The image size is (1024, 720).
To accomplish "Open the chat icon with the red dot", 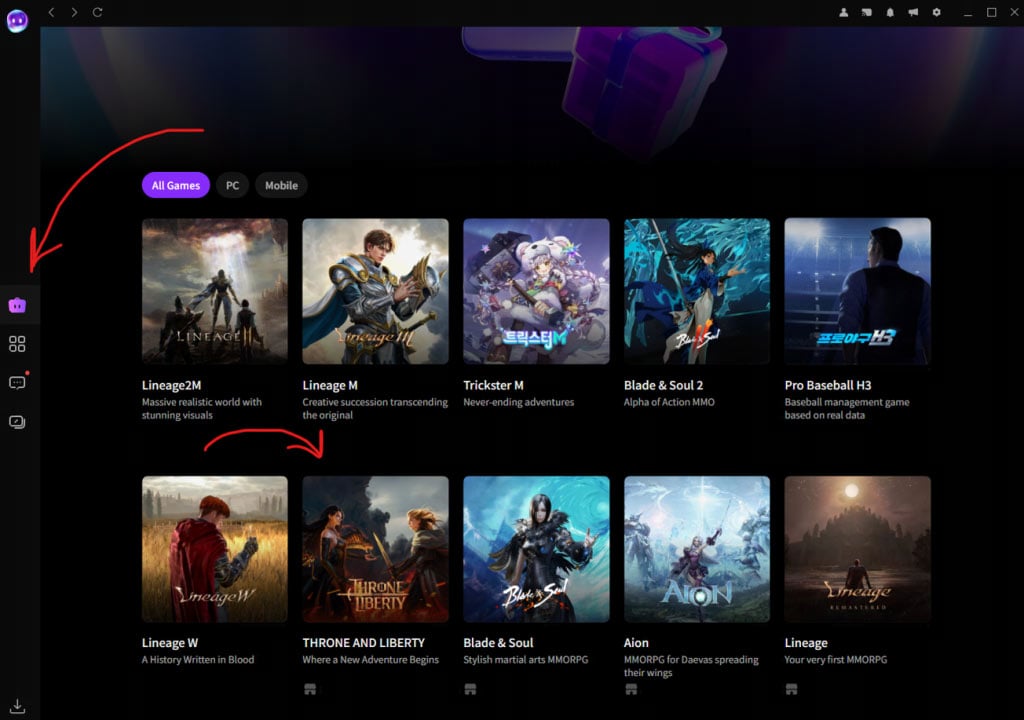I will 18,382.
